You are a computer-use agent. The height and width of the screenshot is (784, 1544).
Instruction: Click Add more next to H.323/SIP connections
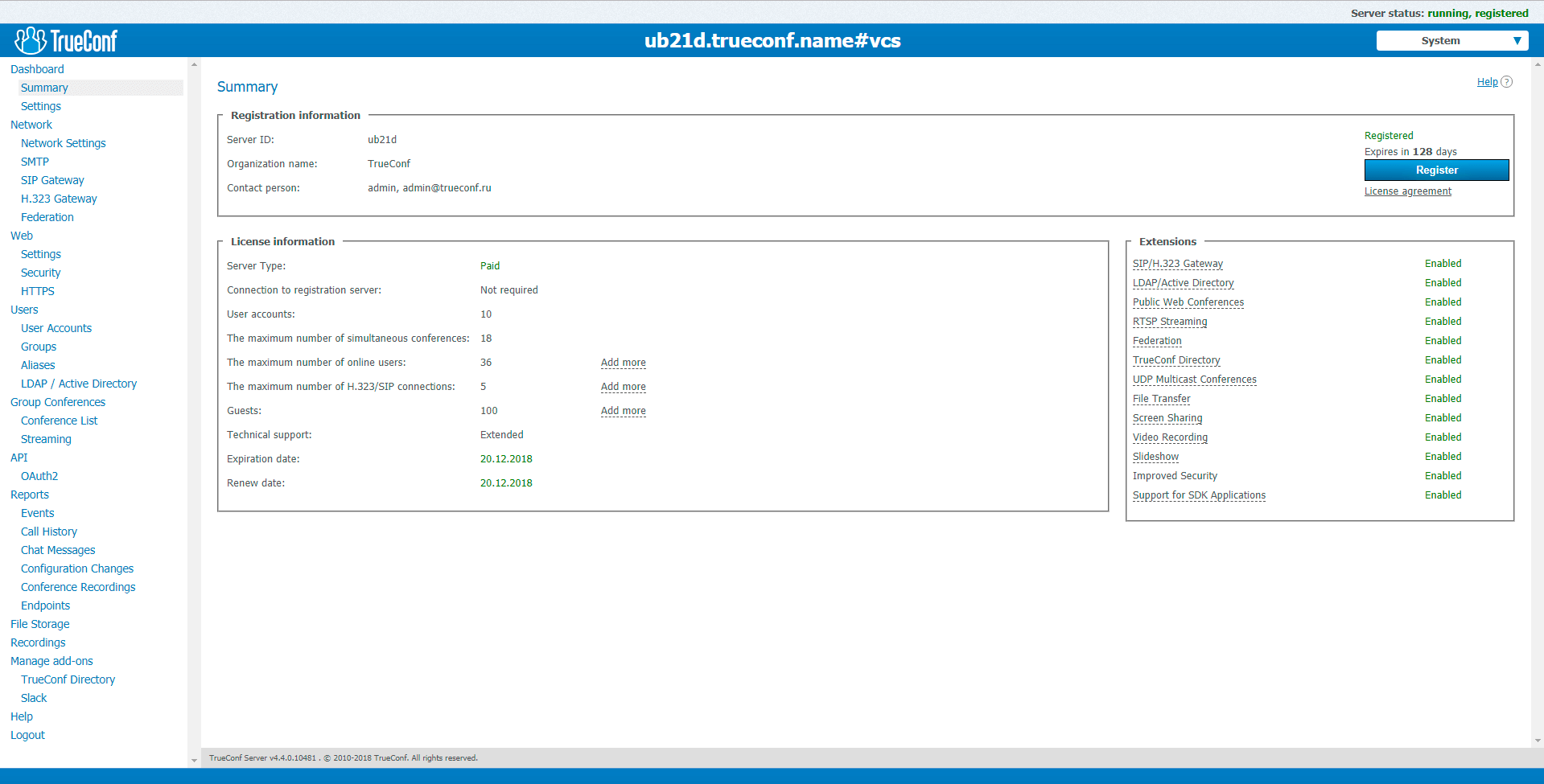tap(623, 386)
